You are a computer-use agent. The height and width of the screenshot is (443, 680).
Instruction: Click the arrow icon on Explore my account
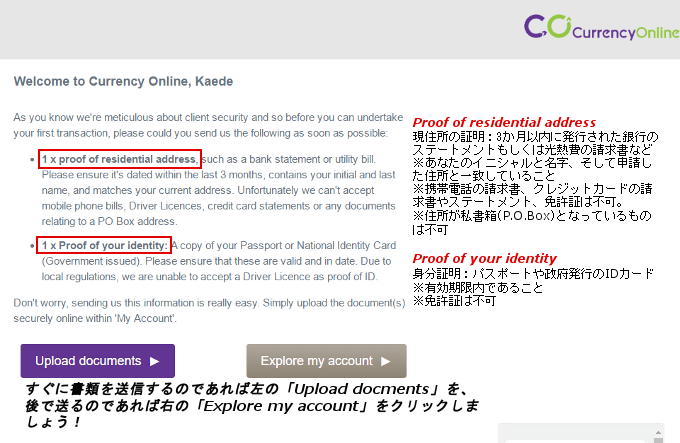click(387, 361)
